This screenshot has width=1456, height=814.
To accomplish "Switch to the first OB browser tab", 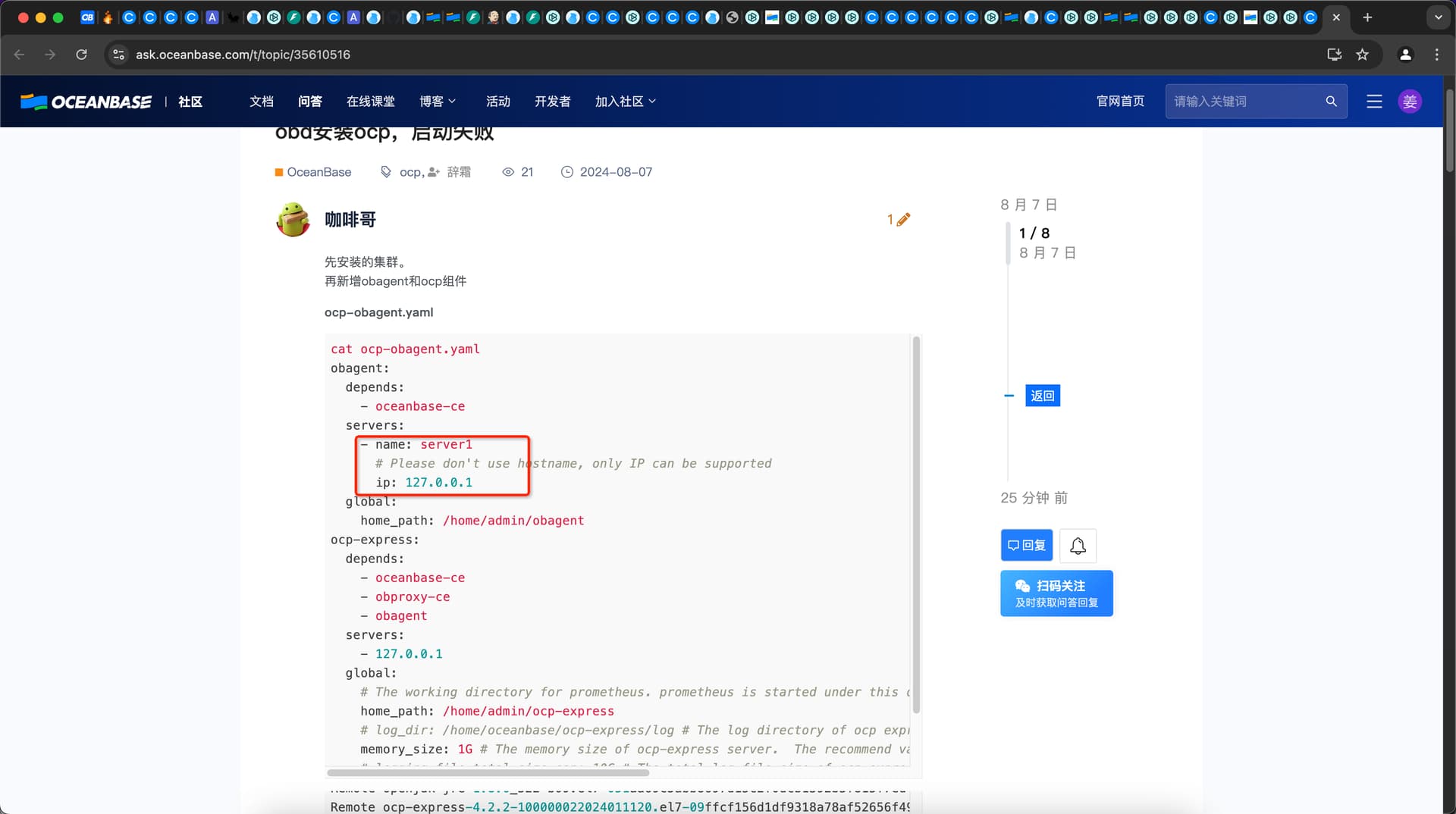I will click(x=87, y=17).
